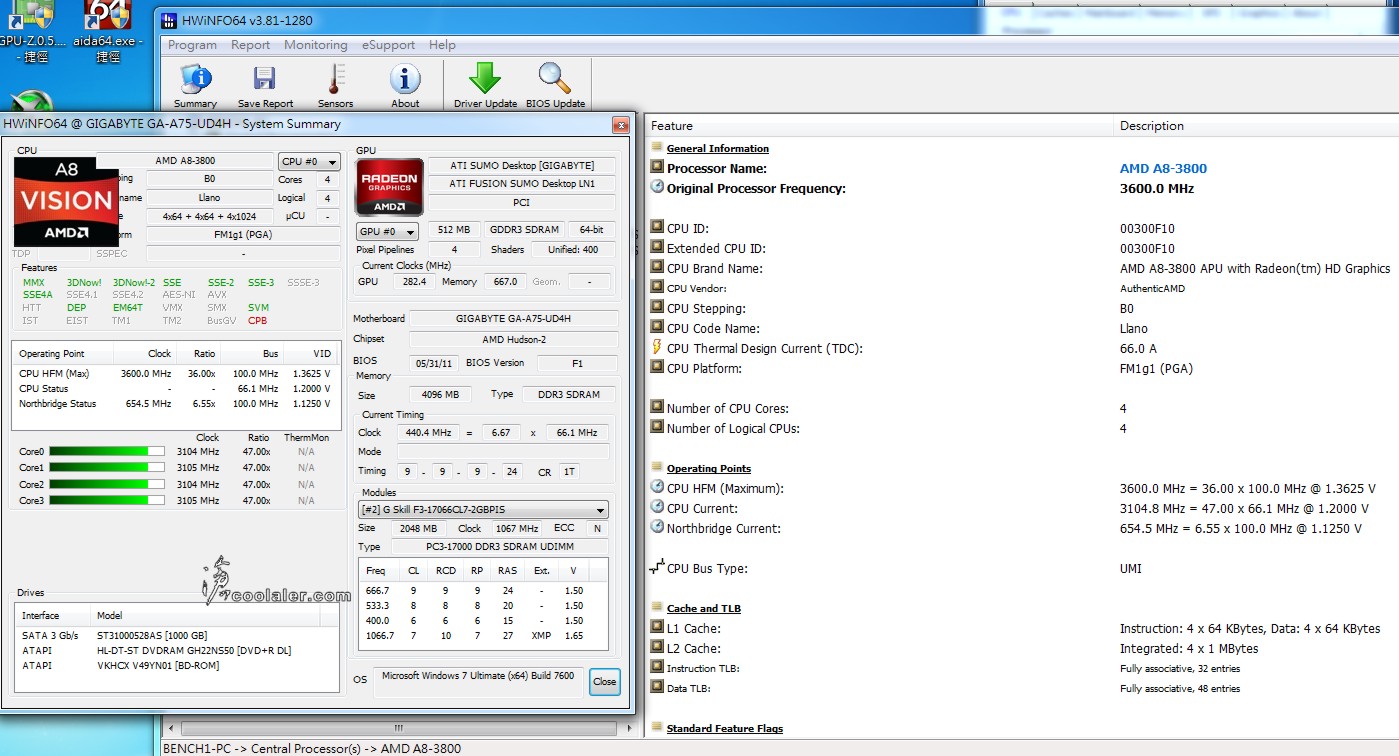Click the AMD Hudson-2 chipset field
The width and height of the screenshot is (1399, 756).
(x=514, y=340)
